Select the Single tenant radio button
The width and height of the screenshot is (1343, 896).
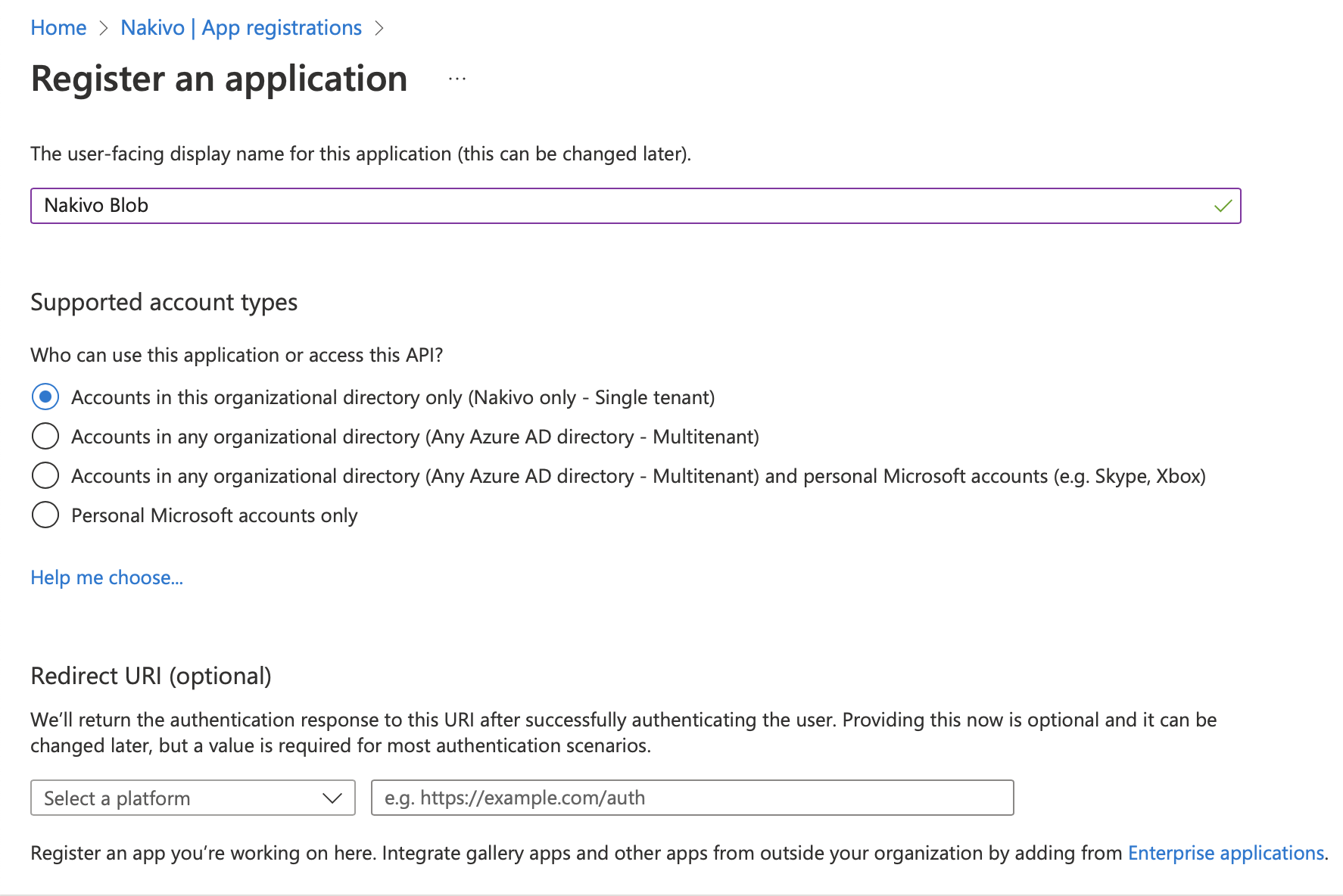point(45,397)
